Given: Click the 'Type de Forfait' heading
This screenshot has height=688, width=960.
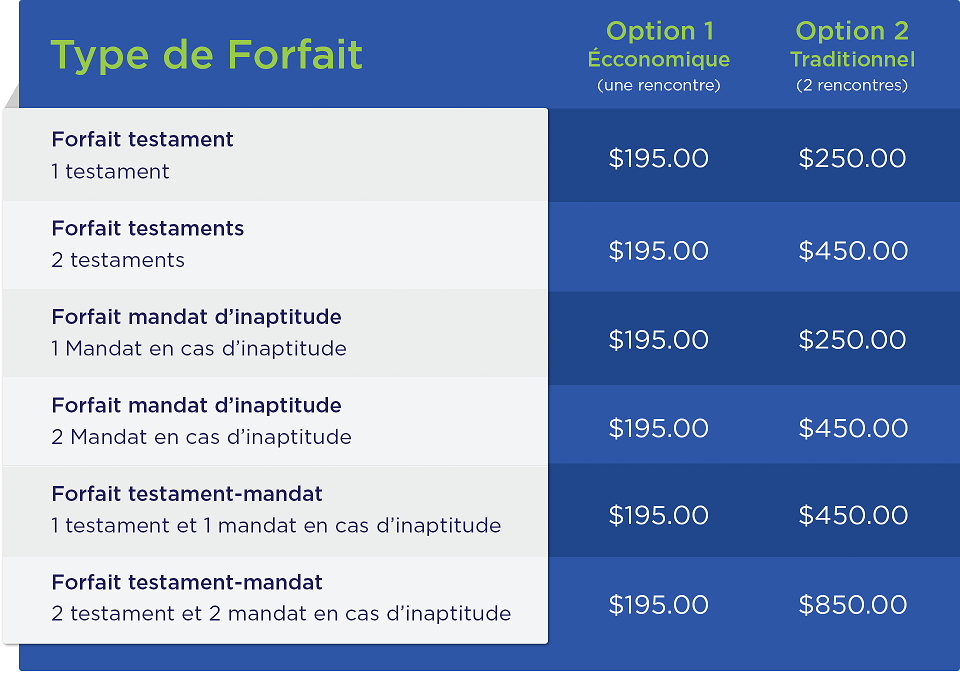Looking at the screenshot, I should click(206, 56).
